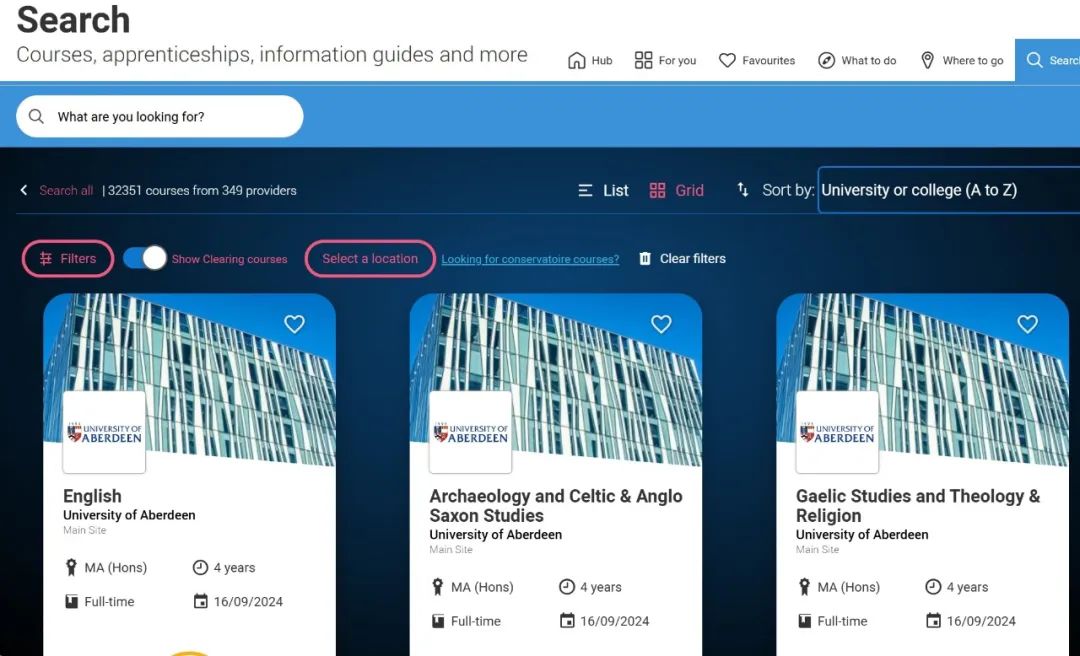
Task: Click the Grid view icon
Action: 658,190
